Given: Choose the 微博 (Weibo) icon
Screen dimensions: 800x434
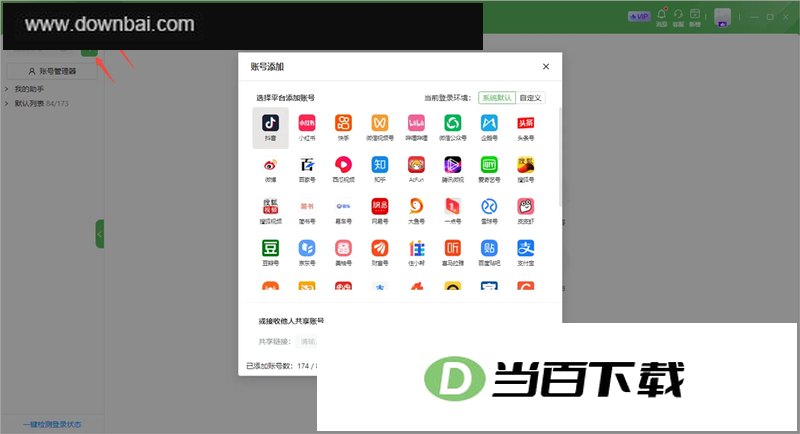Looking at the screenshot, I should 270,165.
